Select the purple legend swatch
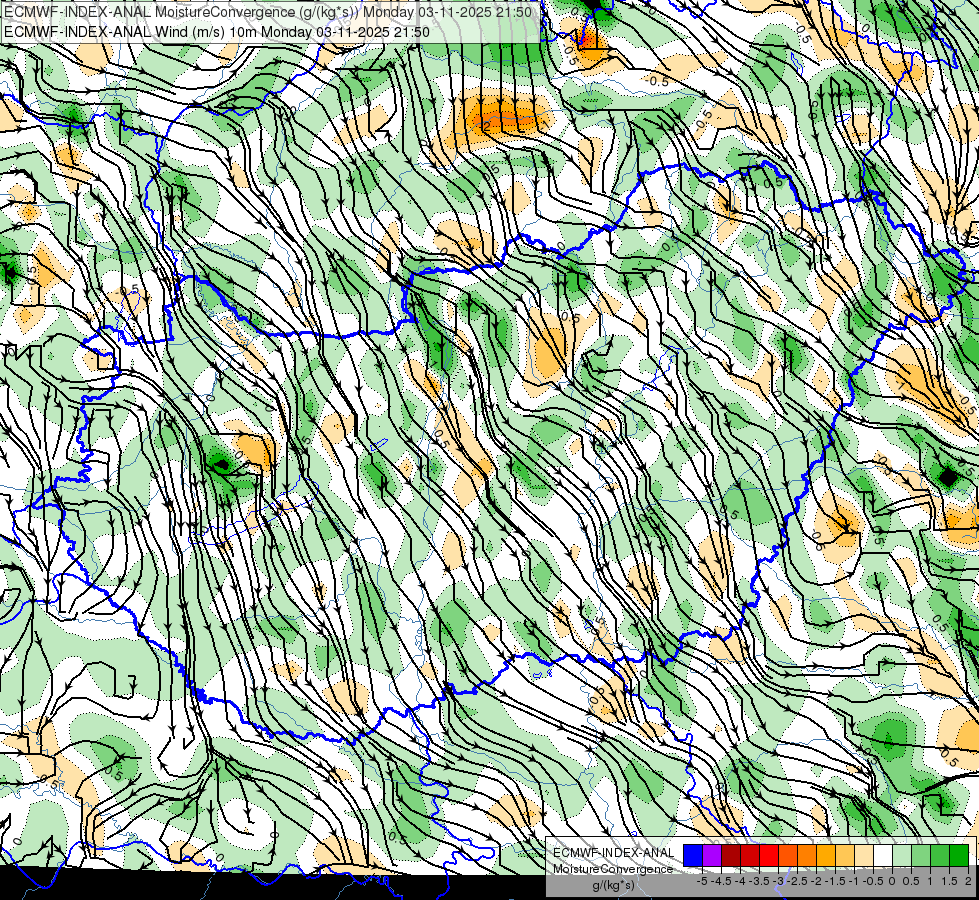 712,856
